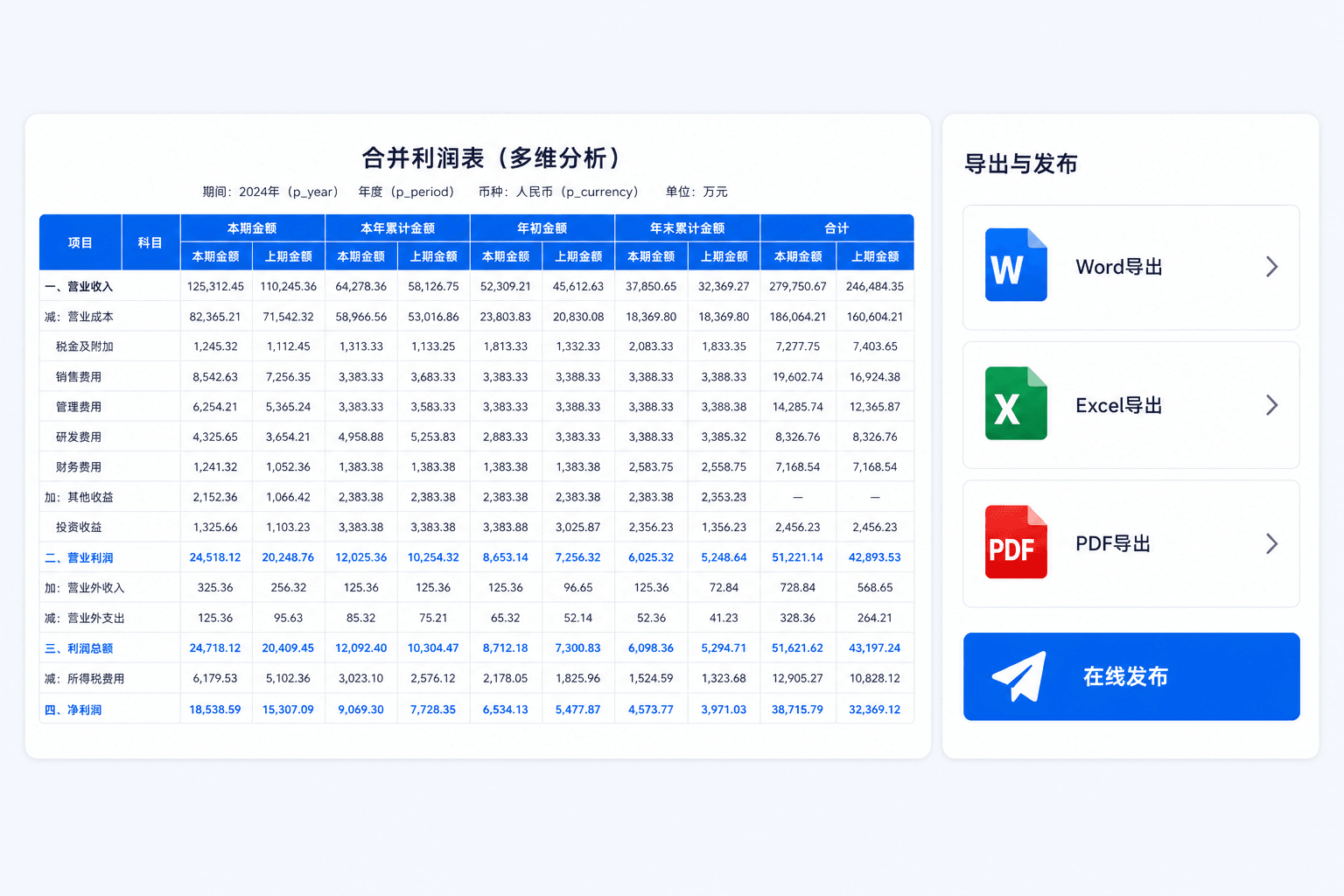This screenshot has height=896, width=1344.
Task: Click the blue cell showing 18,538.59
Action: point(215,710)
